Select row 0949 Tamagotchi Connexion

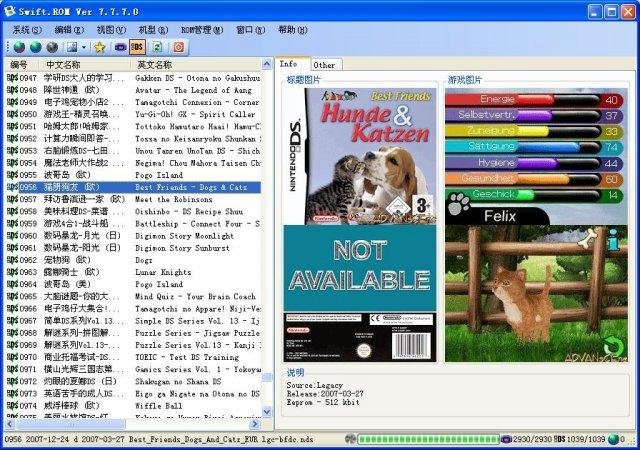point(133,102)
